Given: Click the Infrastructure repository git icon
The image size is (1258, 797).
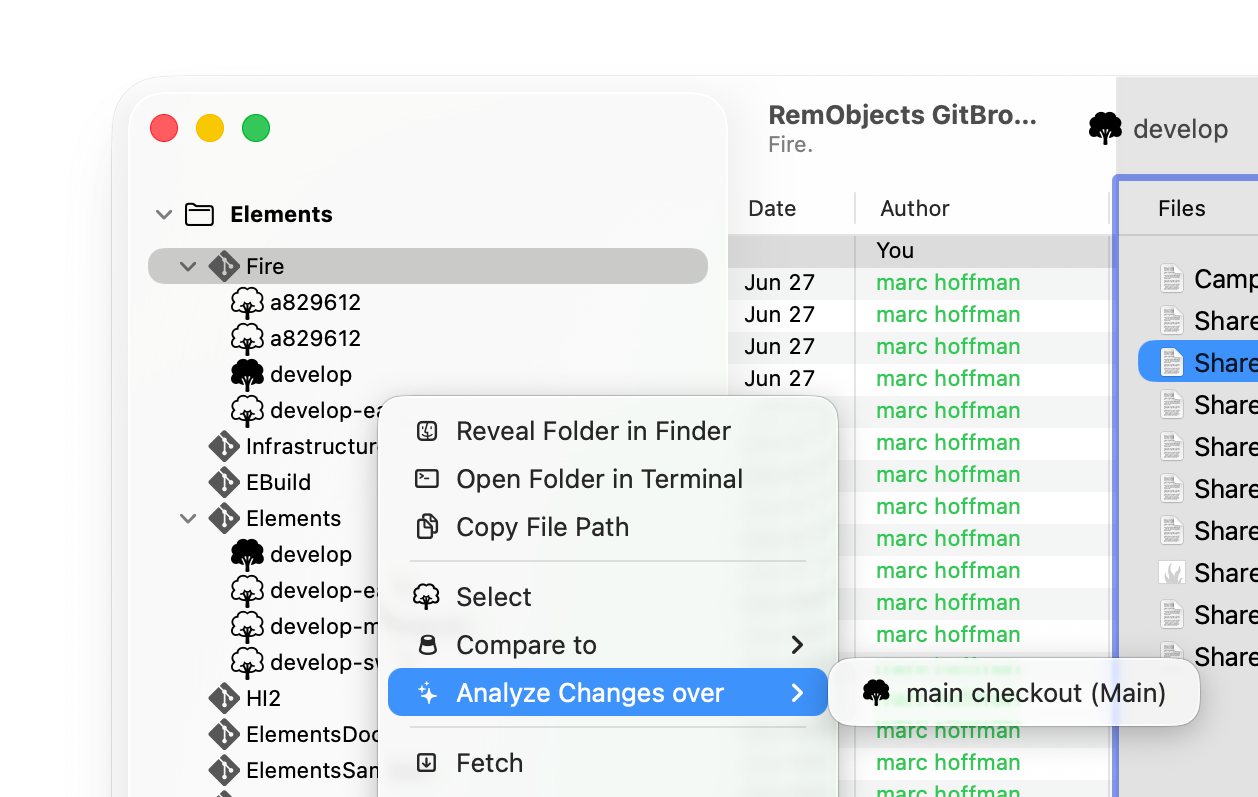Looking at the screenshot, I should [x=224, y=446].
